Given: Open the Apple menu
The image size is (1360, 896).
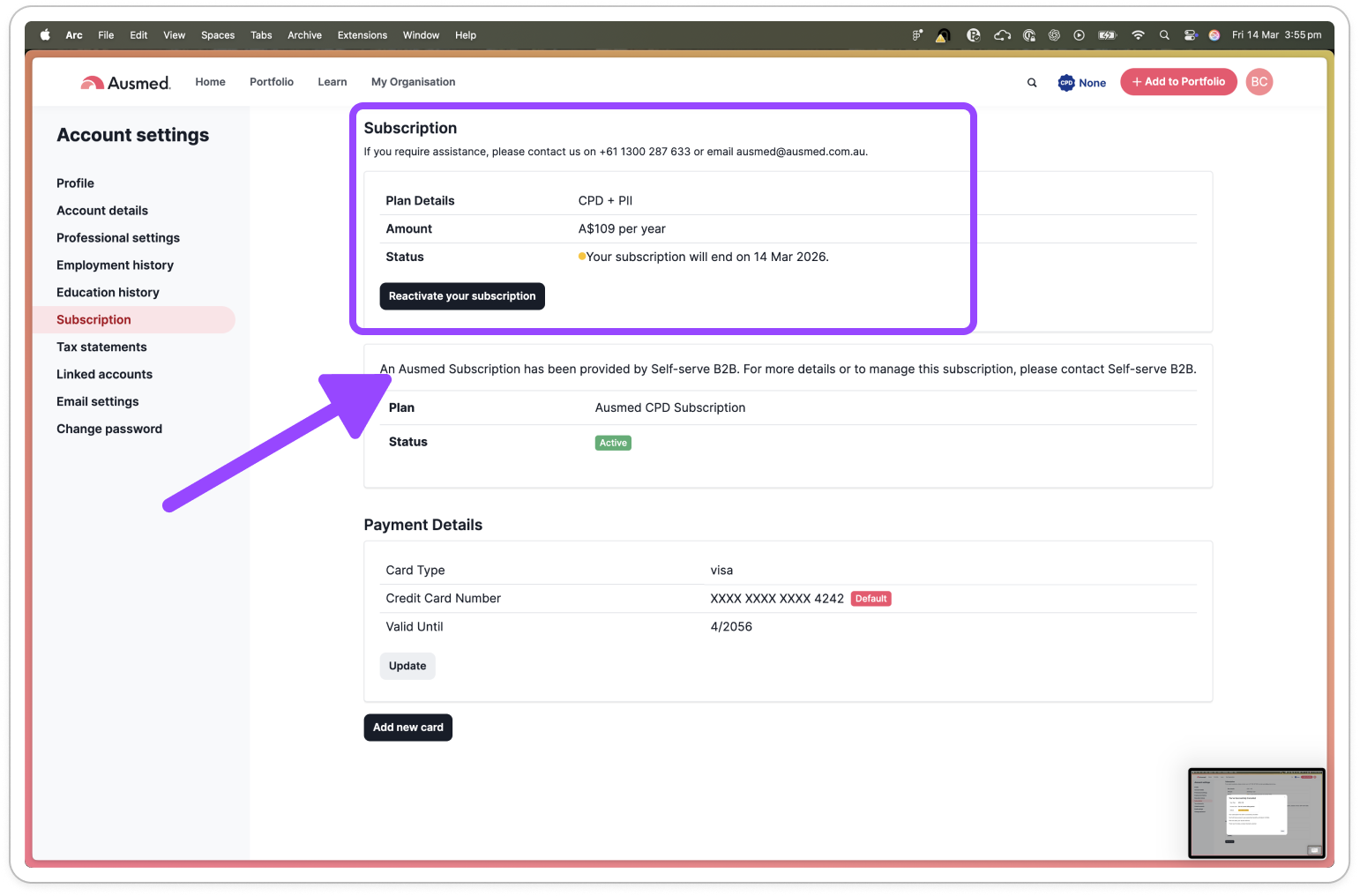Looking at the screenshot, I should pos(45,35).
